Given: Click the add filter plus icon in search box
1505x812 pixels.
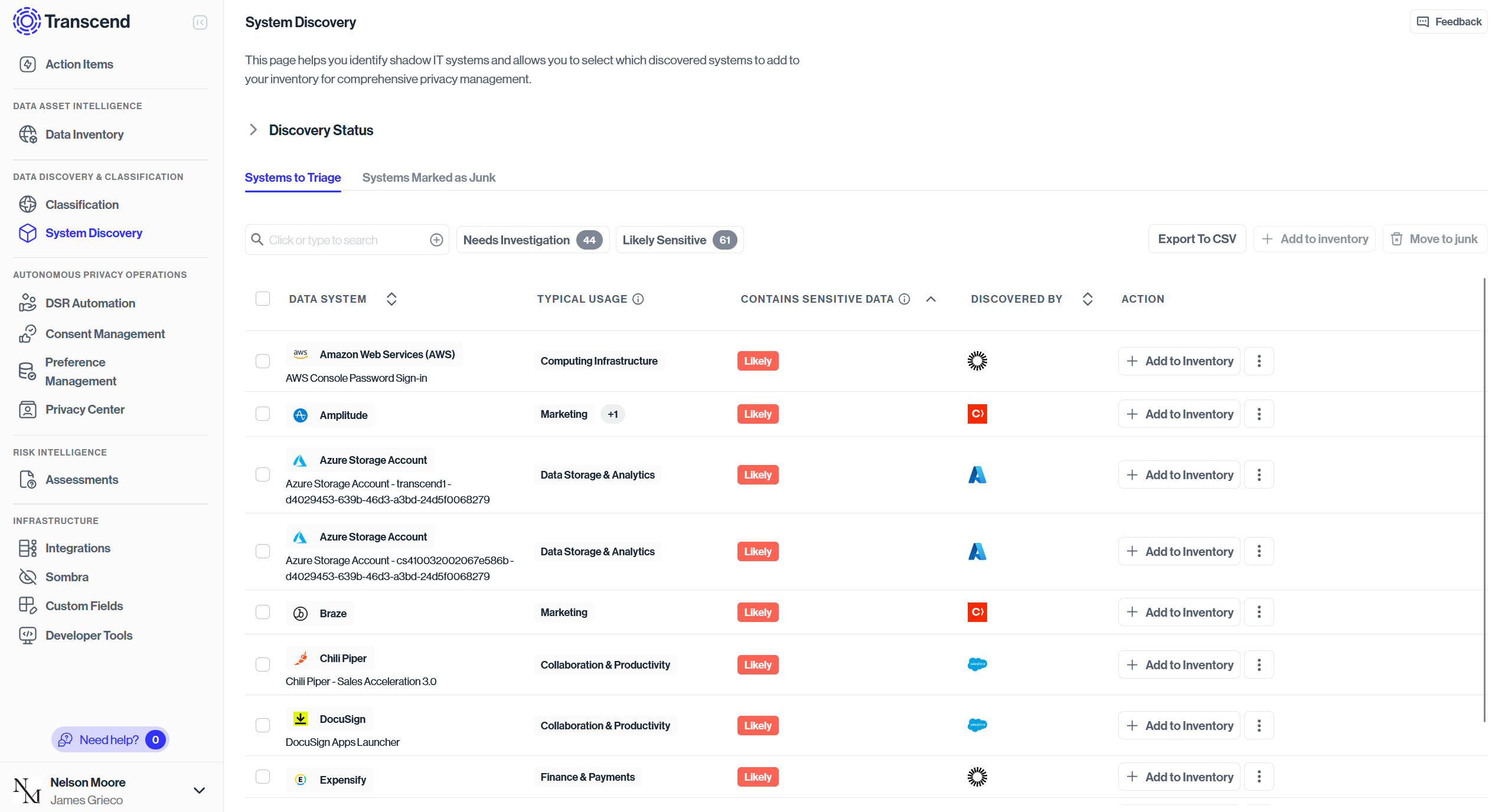Looking at the screenshot, I should pos(436,240).
